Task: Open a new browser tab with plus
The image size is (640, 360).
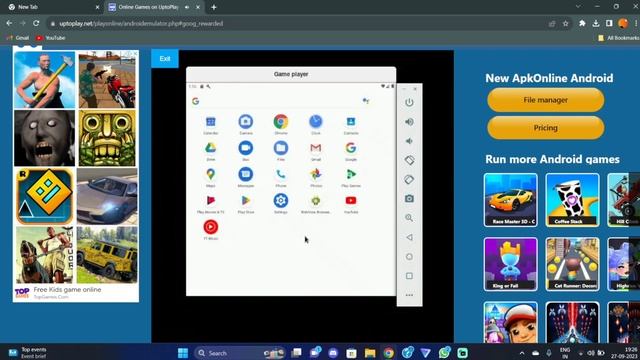Action: point(213,7)
